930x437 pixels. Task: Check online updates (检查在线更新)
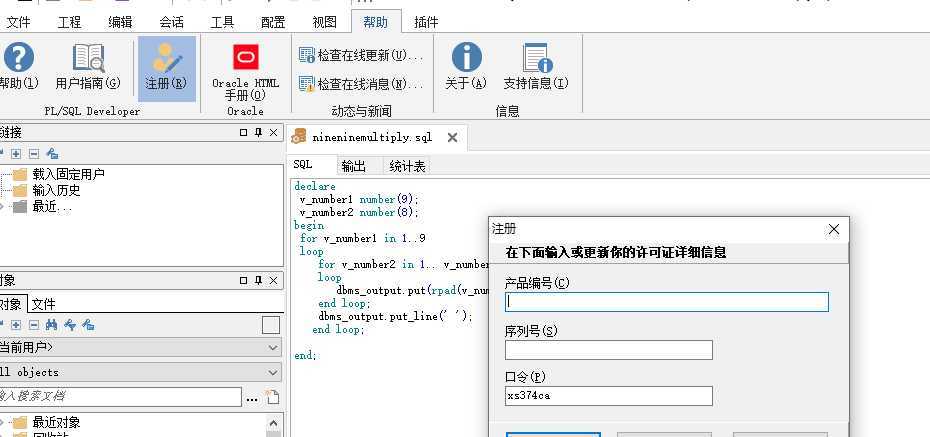click(361, 55)
